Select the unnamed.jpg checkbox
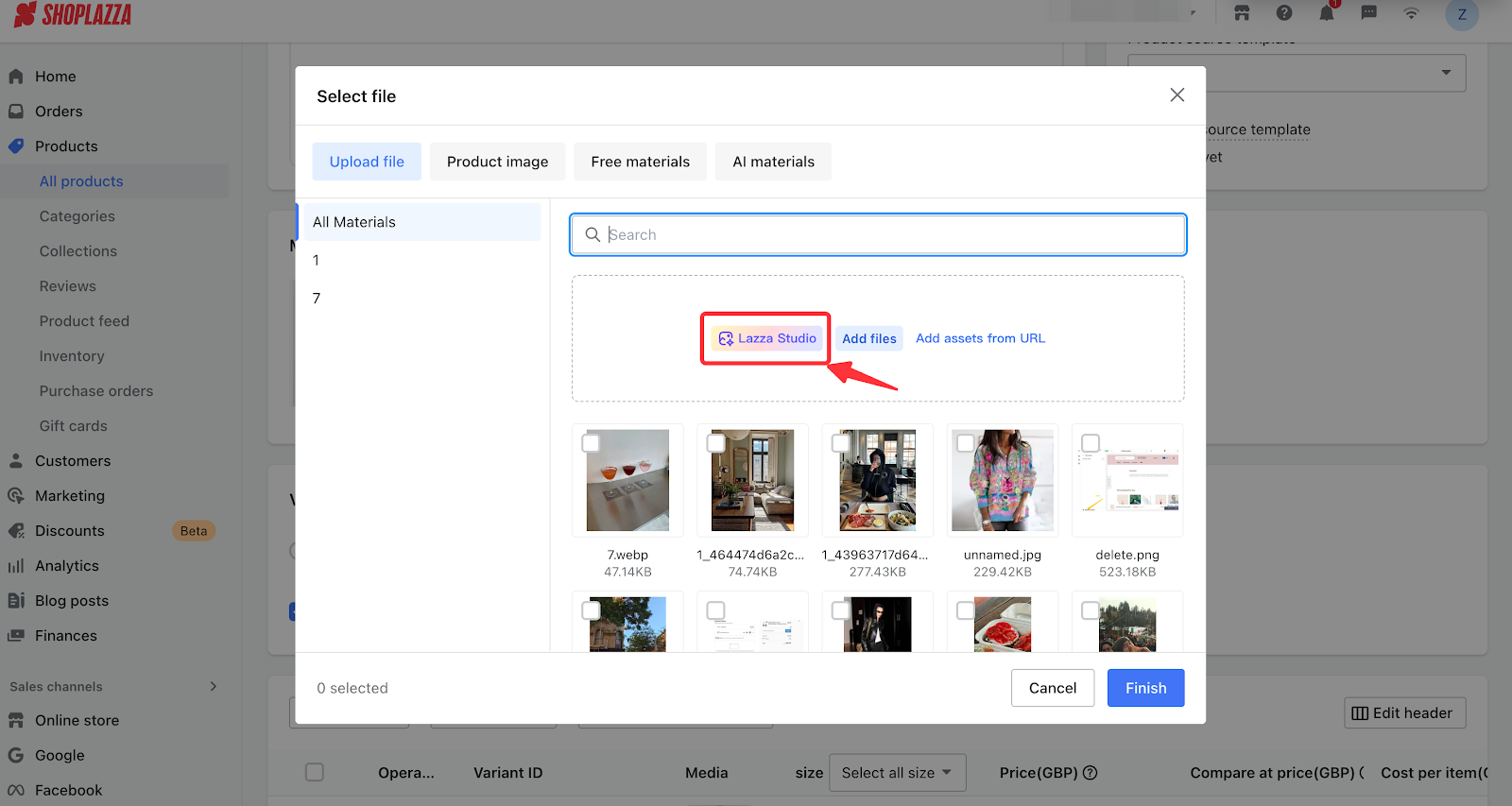 pyautogui.click(x=965, y=443)
